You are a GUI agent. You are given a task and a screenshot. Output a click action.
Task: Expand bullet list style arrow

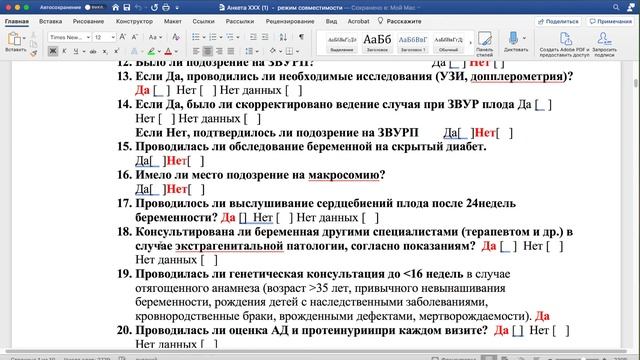pos(204,38)
